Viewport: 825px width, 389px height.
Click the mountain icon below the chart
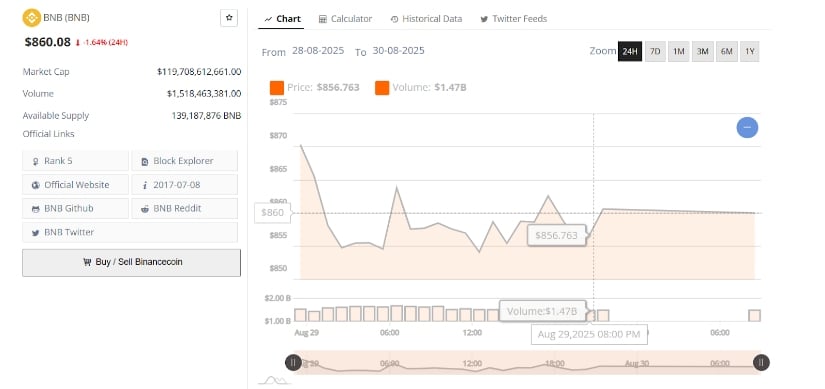coord(275,380)
